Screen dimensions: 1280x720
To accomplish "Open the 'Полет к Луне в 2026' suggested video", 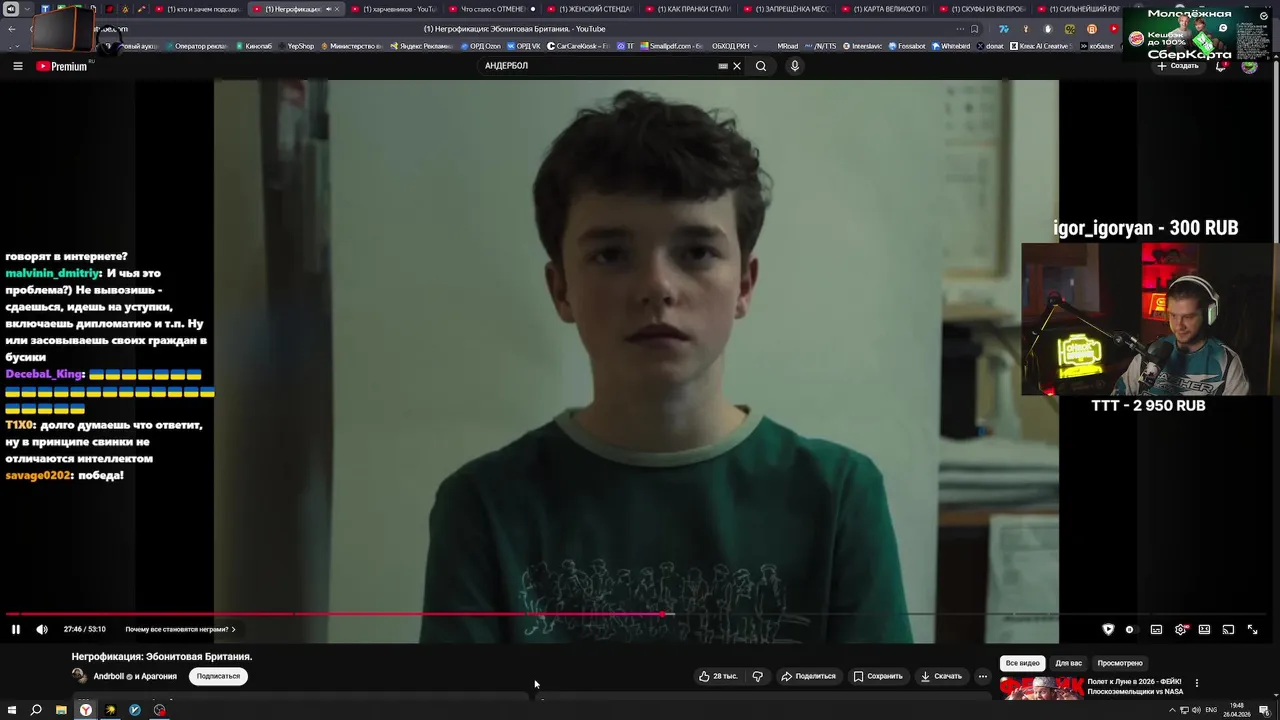I will click(x=1135, y=687).
